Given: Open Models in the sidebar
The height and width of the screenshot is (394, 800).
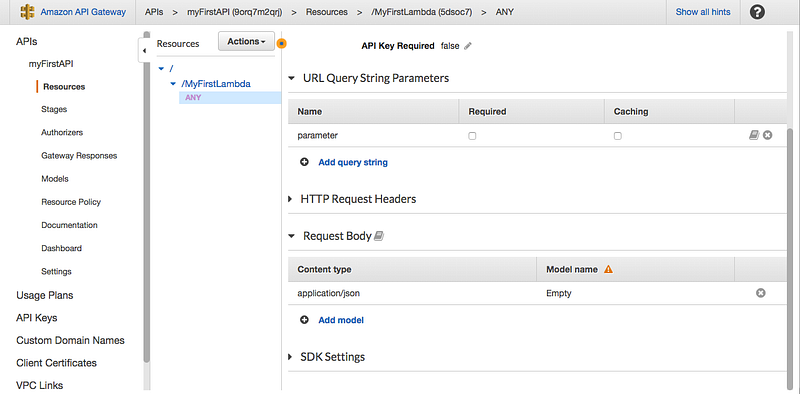Looking at the screenshot, I should (55, 179).
